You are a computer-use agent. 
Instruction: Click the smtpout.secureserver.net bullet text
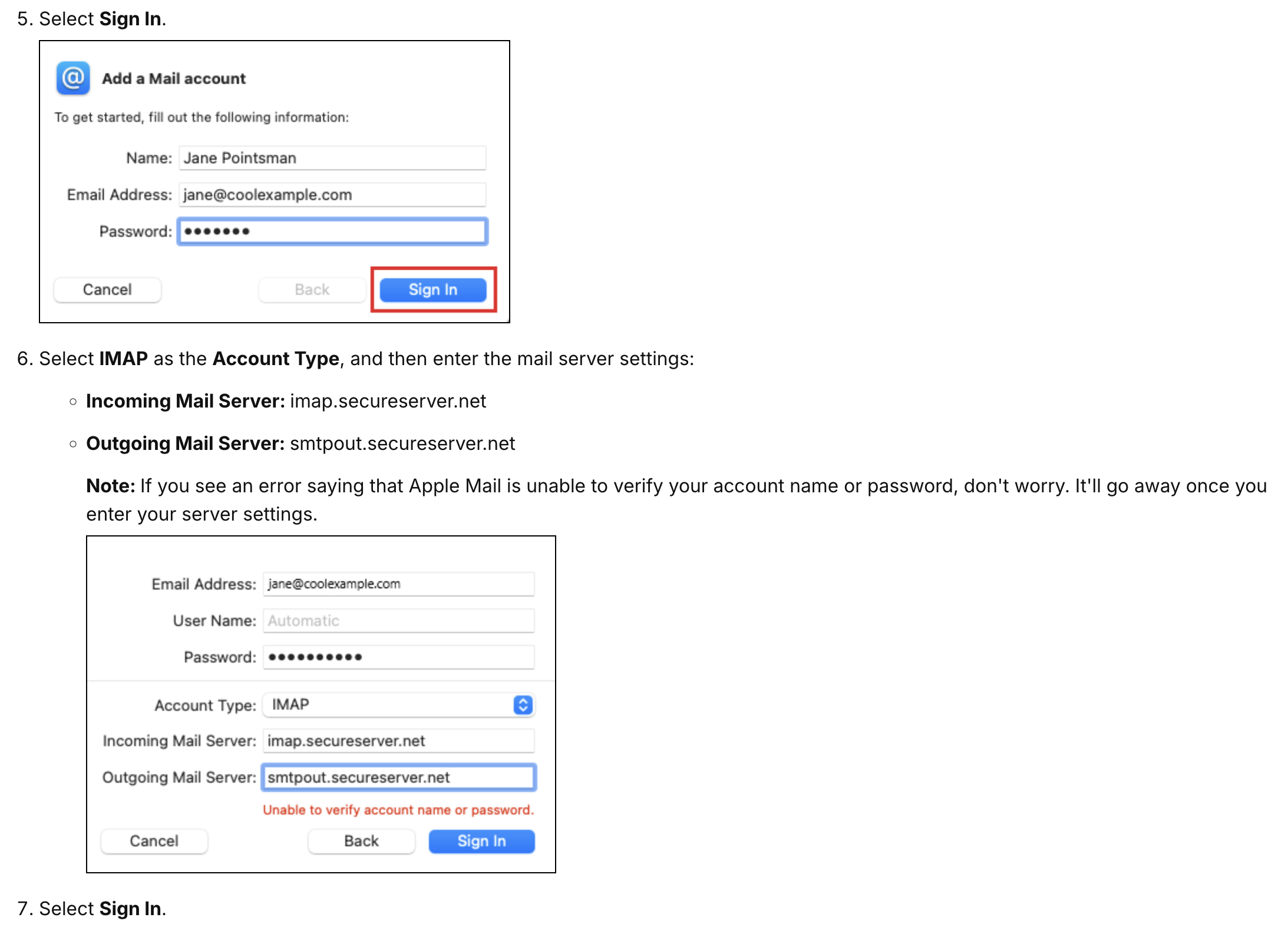pyautogui.click(x=402, y=443)
